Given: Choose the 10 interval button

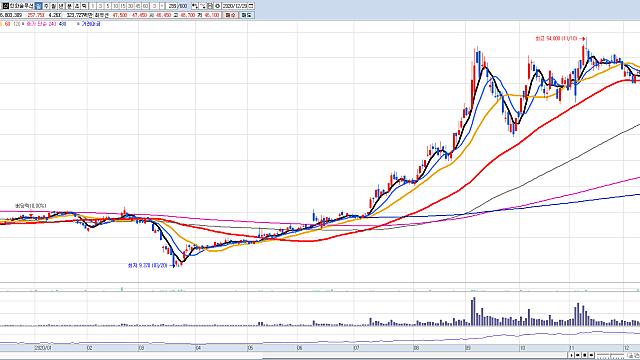Looking at the screenshot, I should 116,6.
